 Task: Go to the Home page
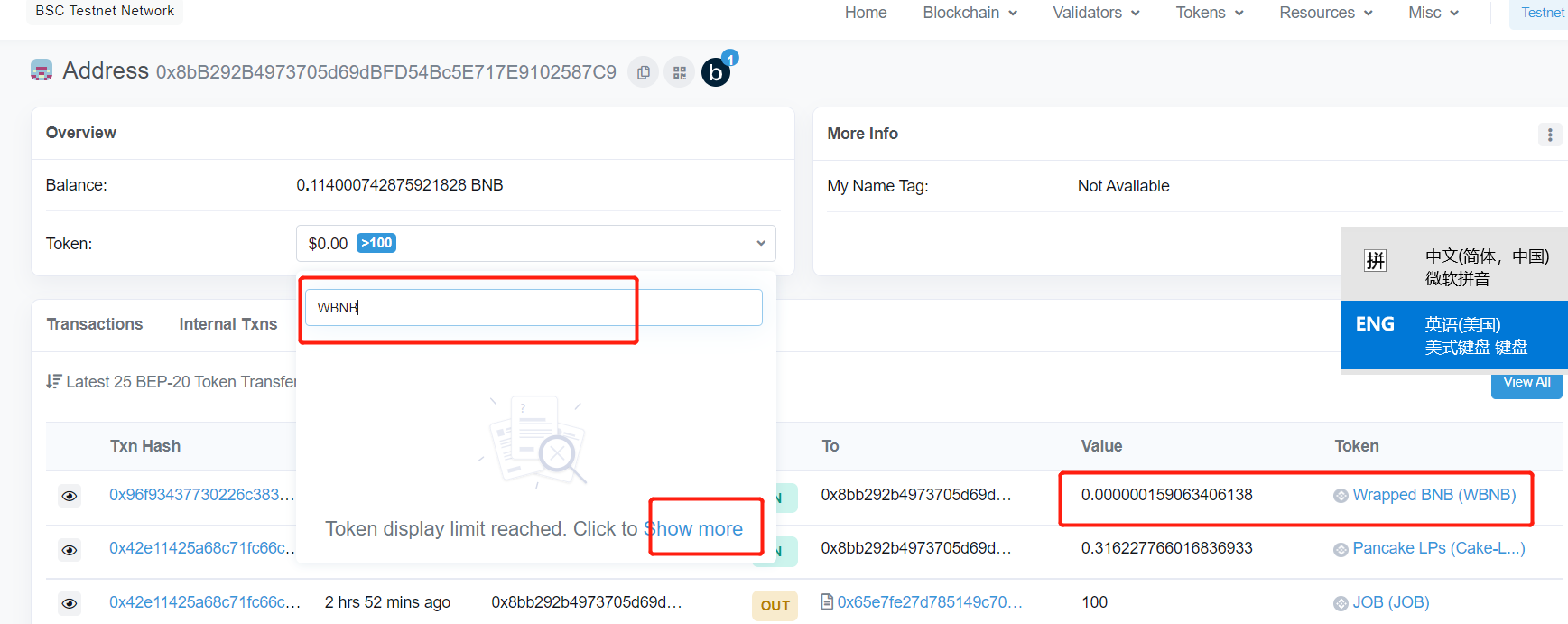pyautogui.click(x=866, y=13)
